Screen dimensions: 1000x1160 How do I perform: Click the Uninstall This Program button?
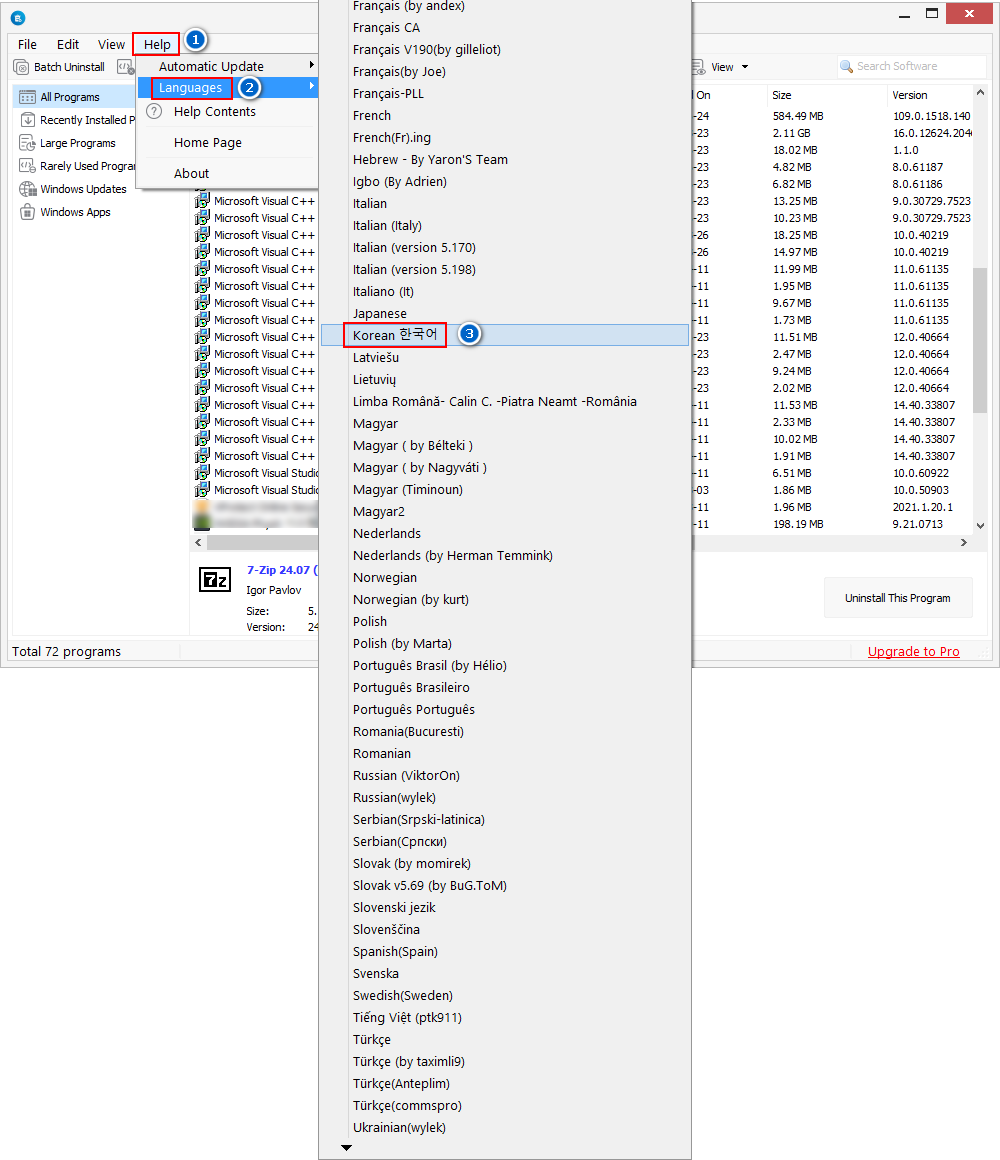898,598
